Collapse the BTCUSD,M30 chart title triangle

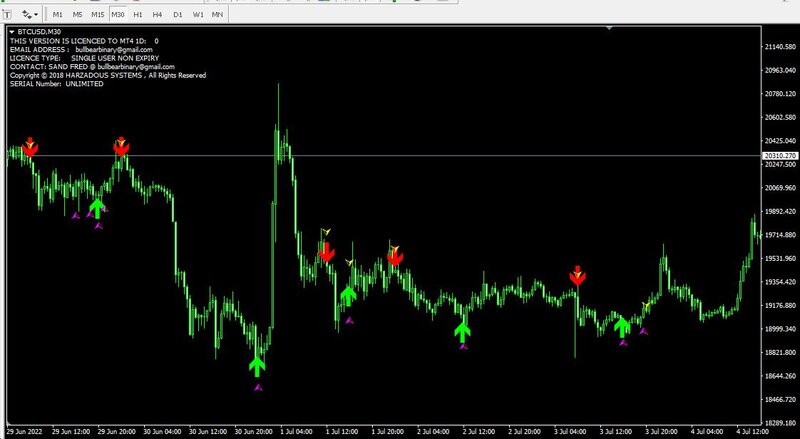12,32
